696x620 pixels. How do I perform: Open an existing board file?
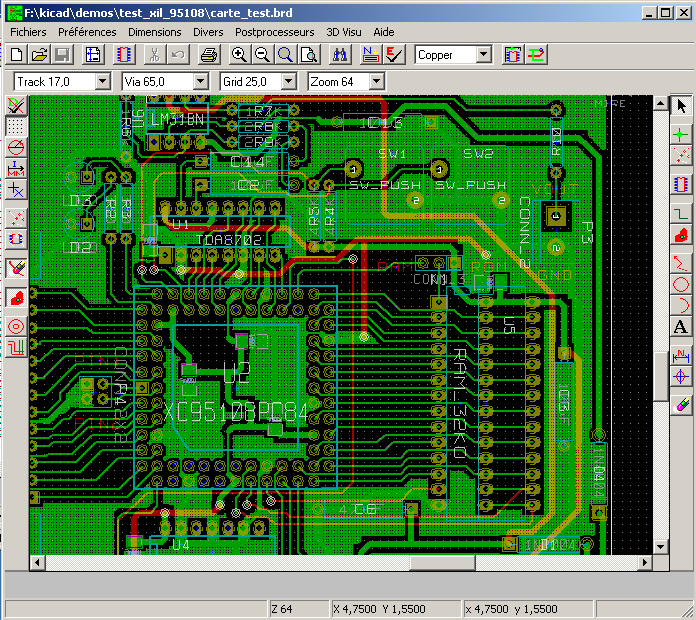[x=39, y=55]
